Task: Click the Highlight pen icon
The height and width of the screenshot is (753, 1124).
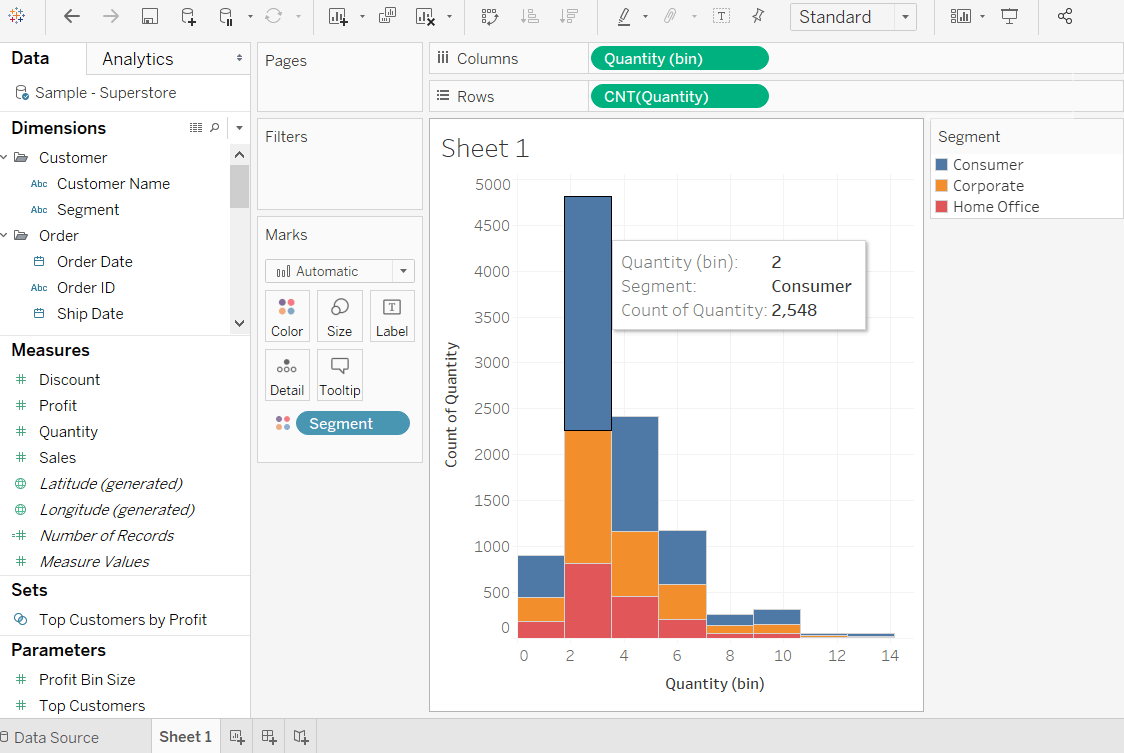Action: (624, 16)
